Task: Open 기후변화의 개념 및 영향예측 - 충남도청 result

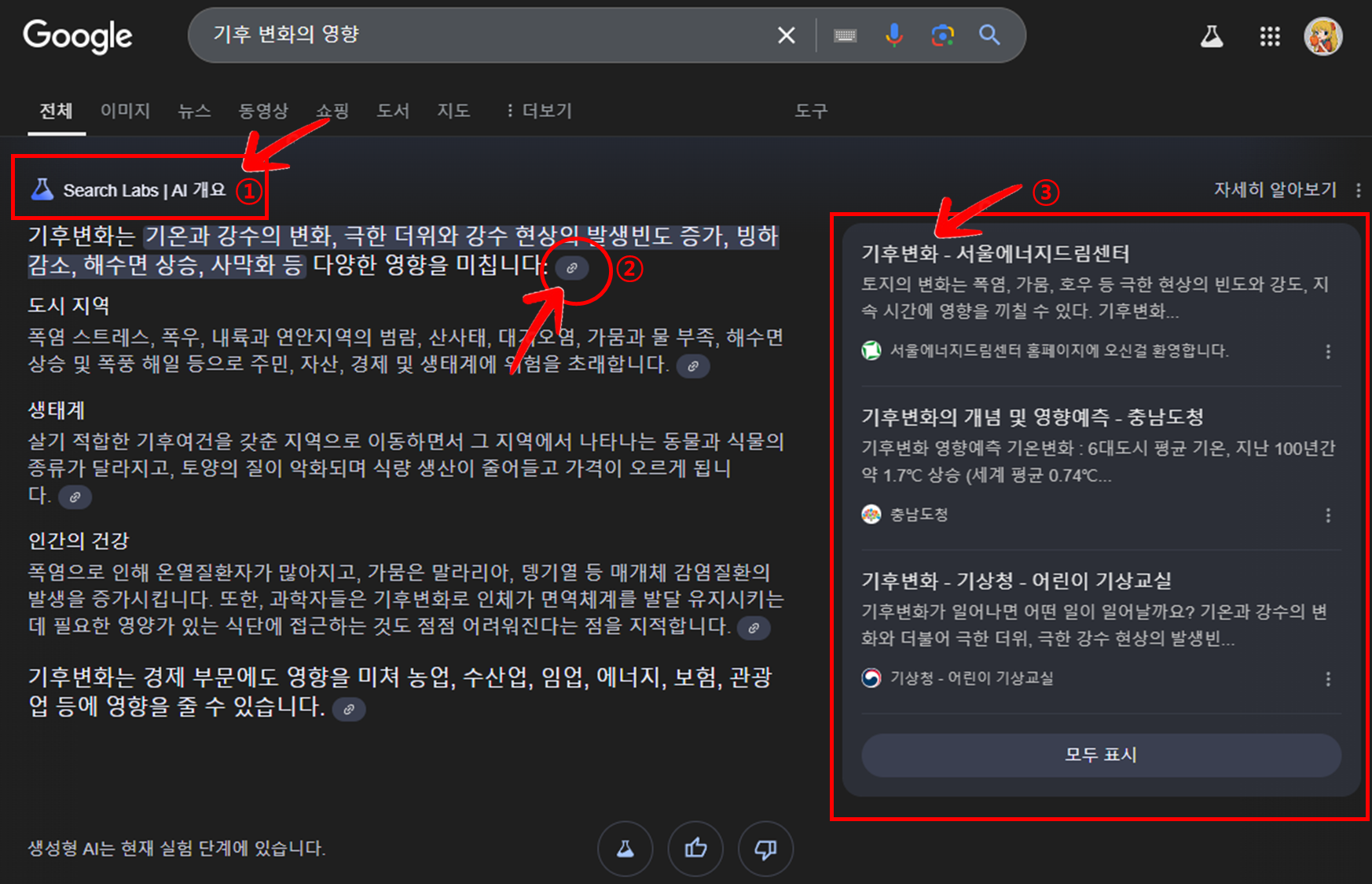Action: 1033,417
